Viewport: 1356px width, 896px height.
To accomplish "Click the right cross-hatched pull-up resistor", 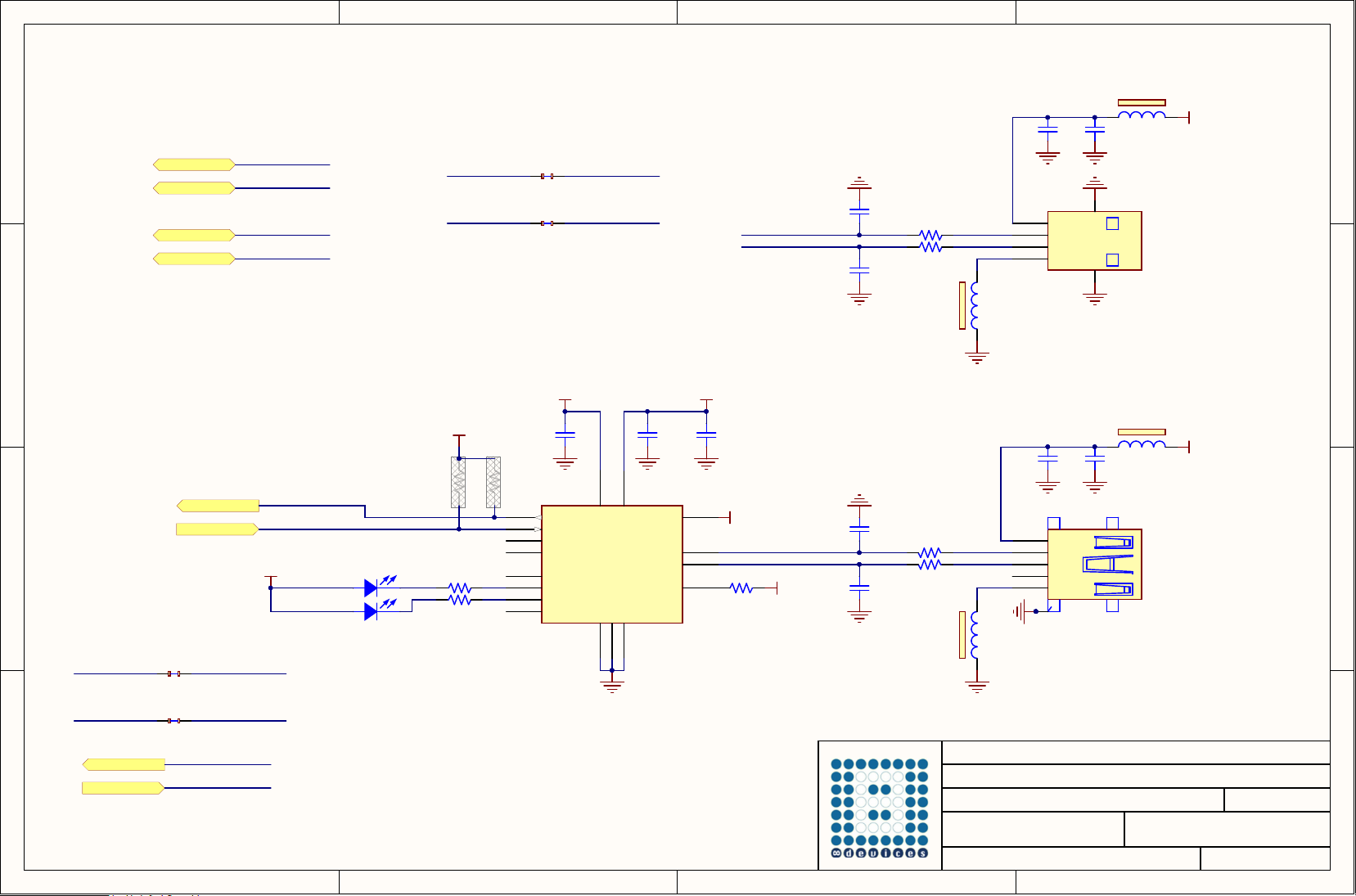I will [493, 482].
